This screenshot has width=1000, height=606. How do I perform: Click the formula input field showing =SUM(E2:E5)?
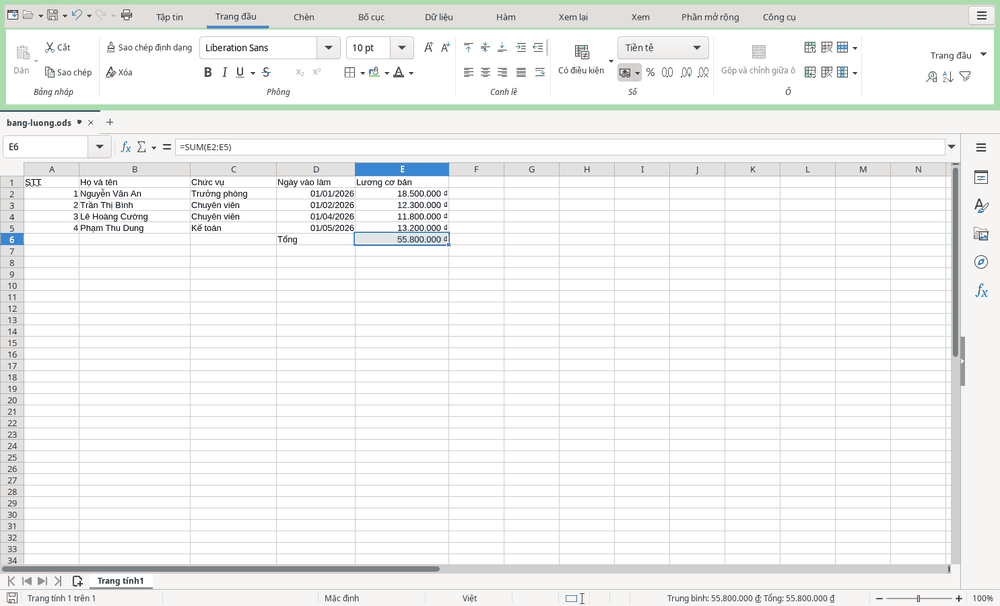[560, 147]
